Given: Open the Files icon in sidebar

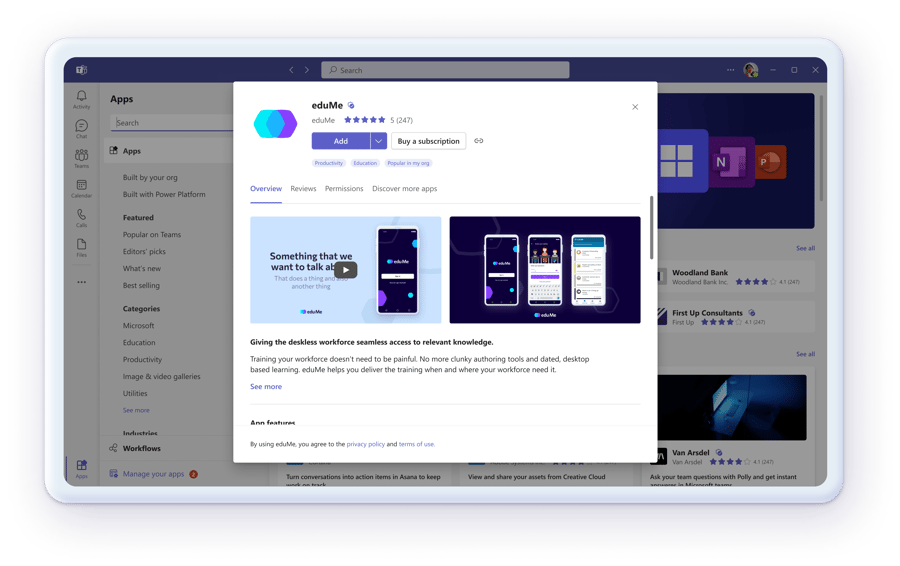Looking at the screenshot, I should [82, 247].
